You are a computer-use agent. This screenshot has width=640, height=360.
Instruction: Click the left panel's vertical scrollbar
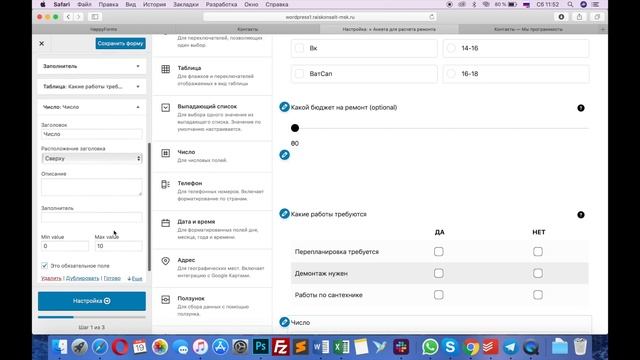(x=149, y=207)
